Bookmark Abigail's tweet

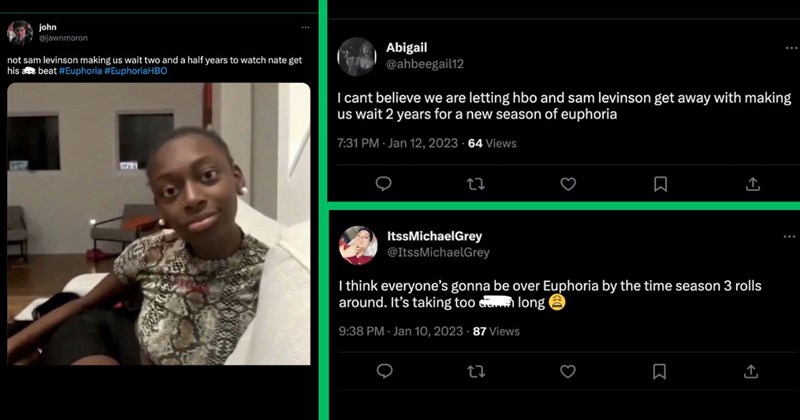[660, 184]
